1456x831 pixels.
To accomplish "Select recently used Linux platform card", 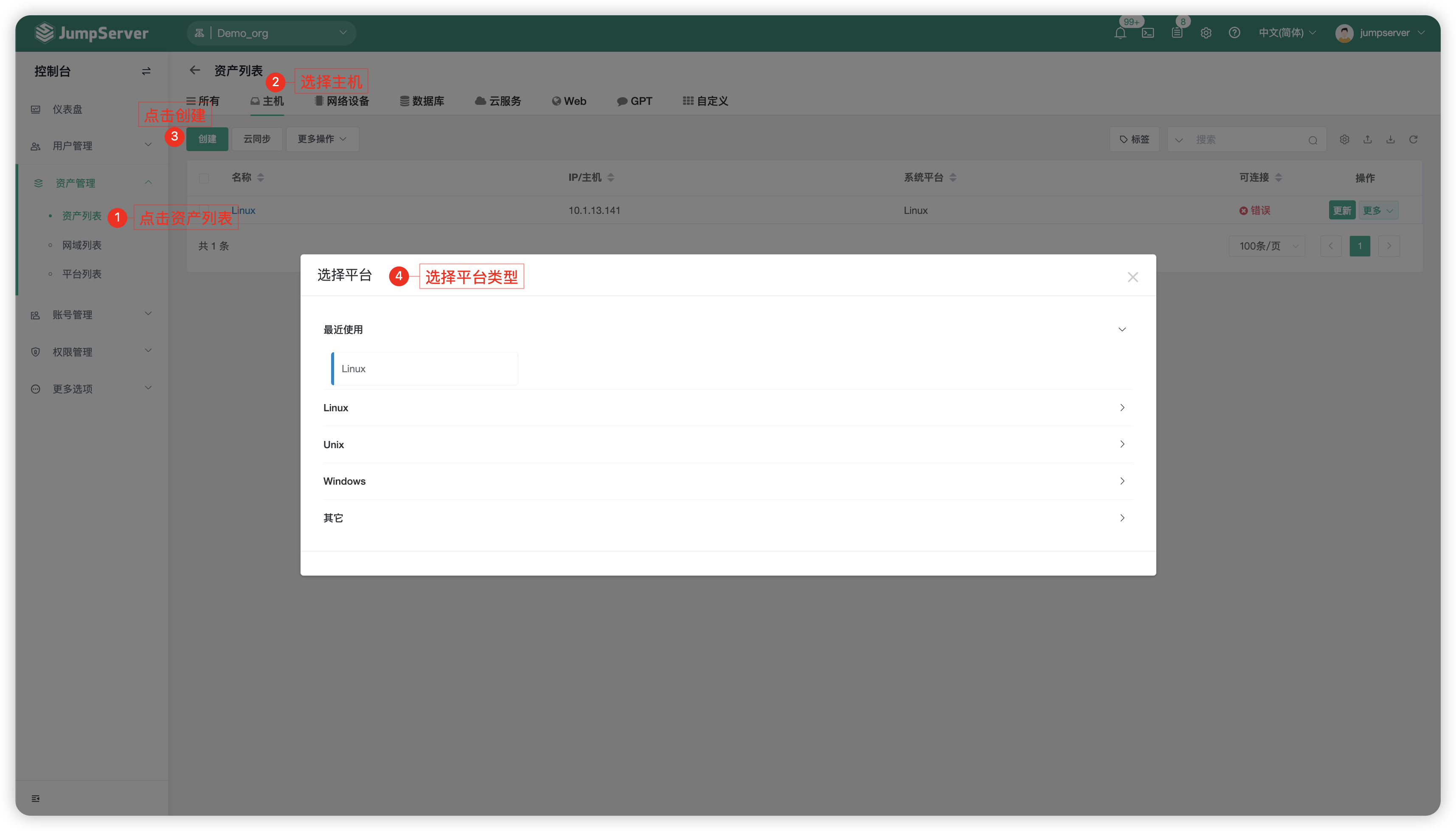I will coord(424,369).
